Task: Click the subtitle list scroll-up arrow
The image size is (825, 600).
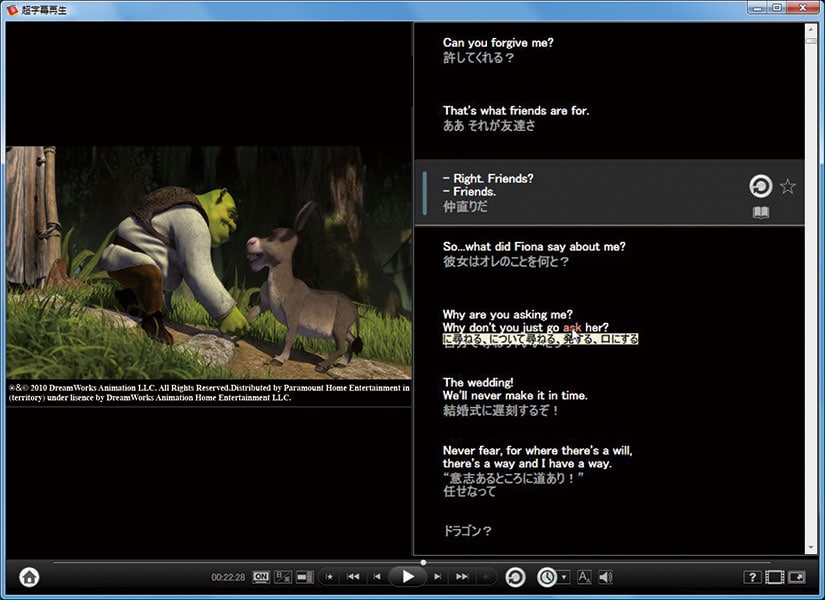Action: (x=811, y=27)
